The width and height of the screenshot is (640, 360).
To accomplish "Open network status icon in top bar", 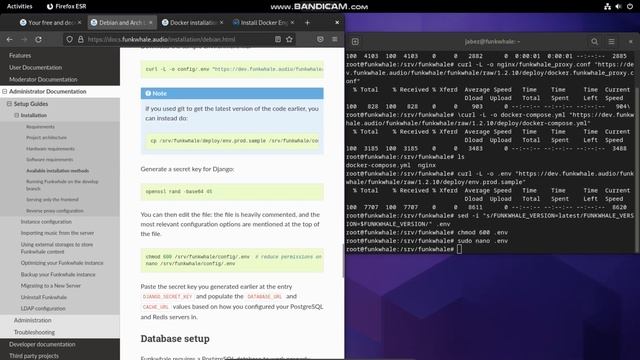I will tap(607, 6).
